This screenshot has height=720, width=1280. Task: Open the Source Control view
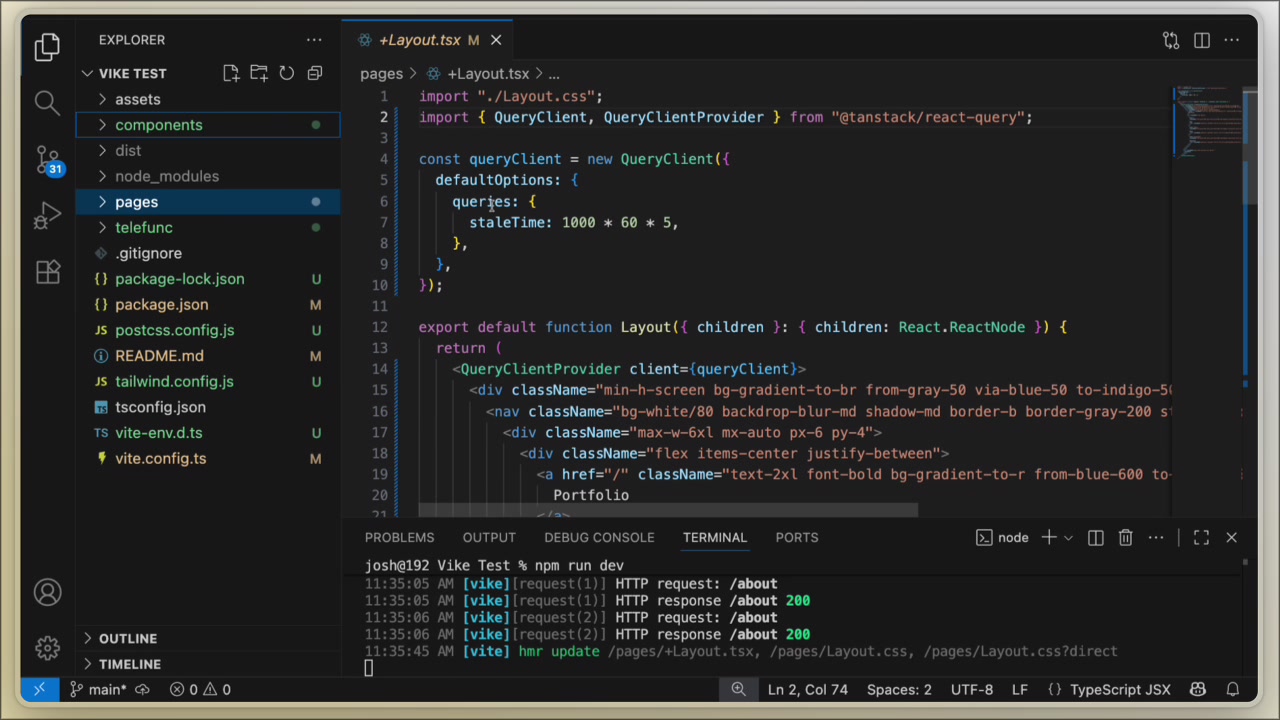click(x=47, y=160)
